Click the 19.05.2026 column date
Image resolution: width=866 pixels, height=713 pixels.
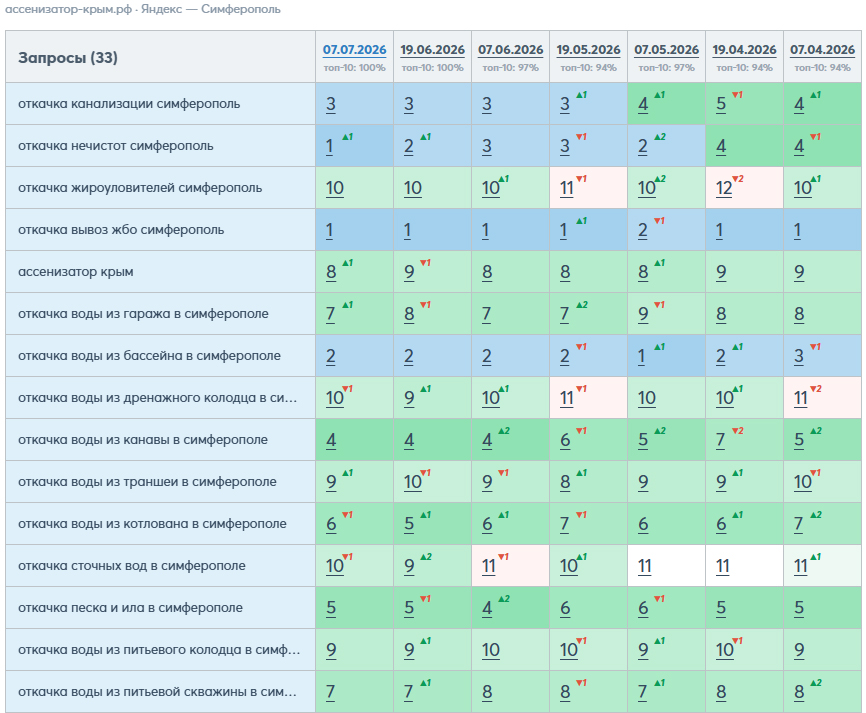588,50
